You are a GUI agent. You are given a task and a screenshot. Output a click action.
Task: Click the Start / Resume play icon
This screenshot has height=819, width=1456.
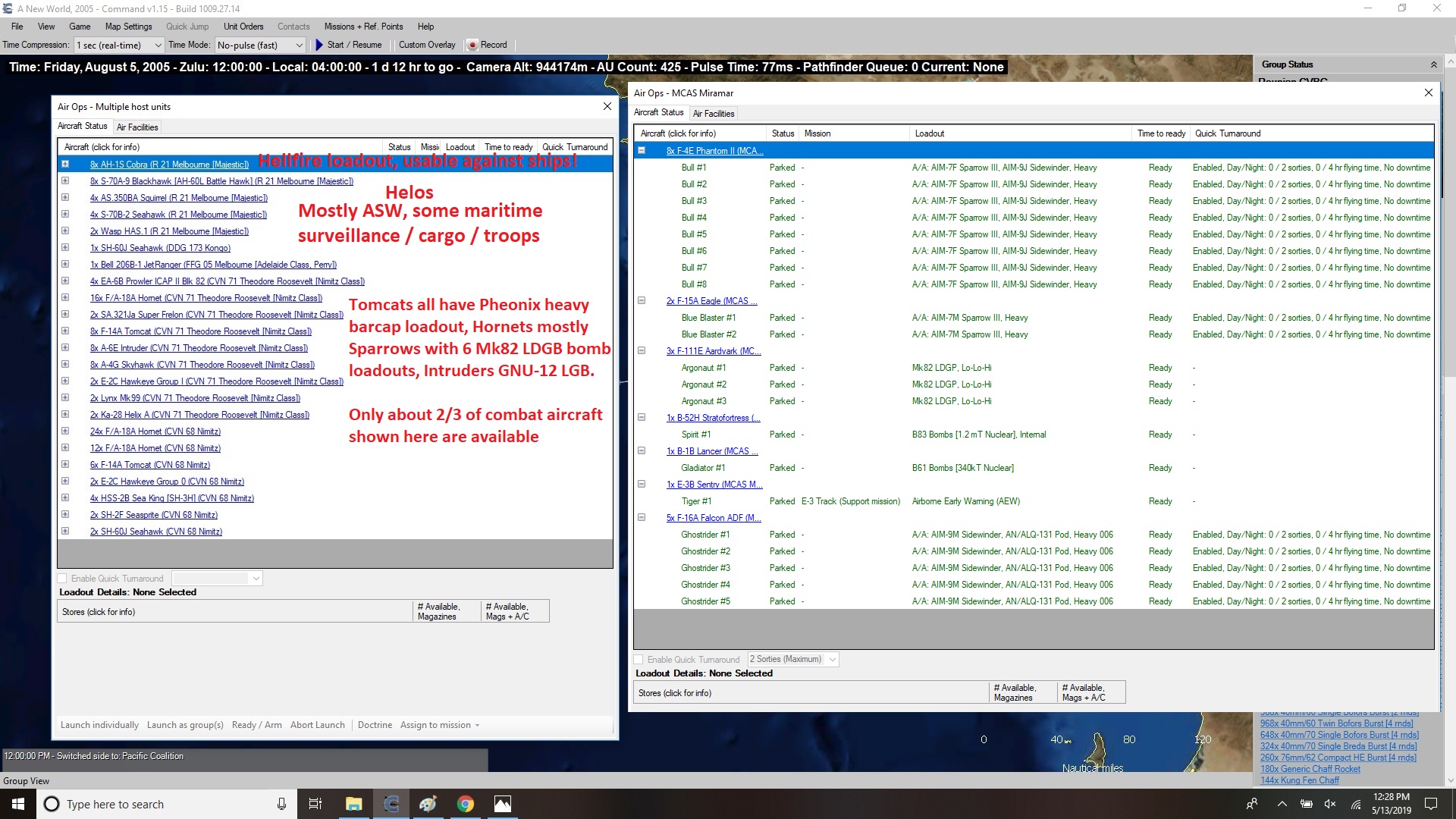point(319,45)
